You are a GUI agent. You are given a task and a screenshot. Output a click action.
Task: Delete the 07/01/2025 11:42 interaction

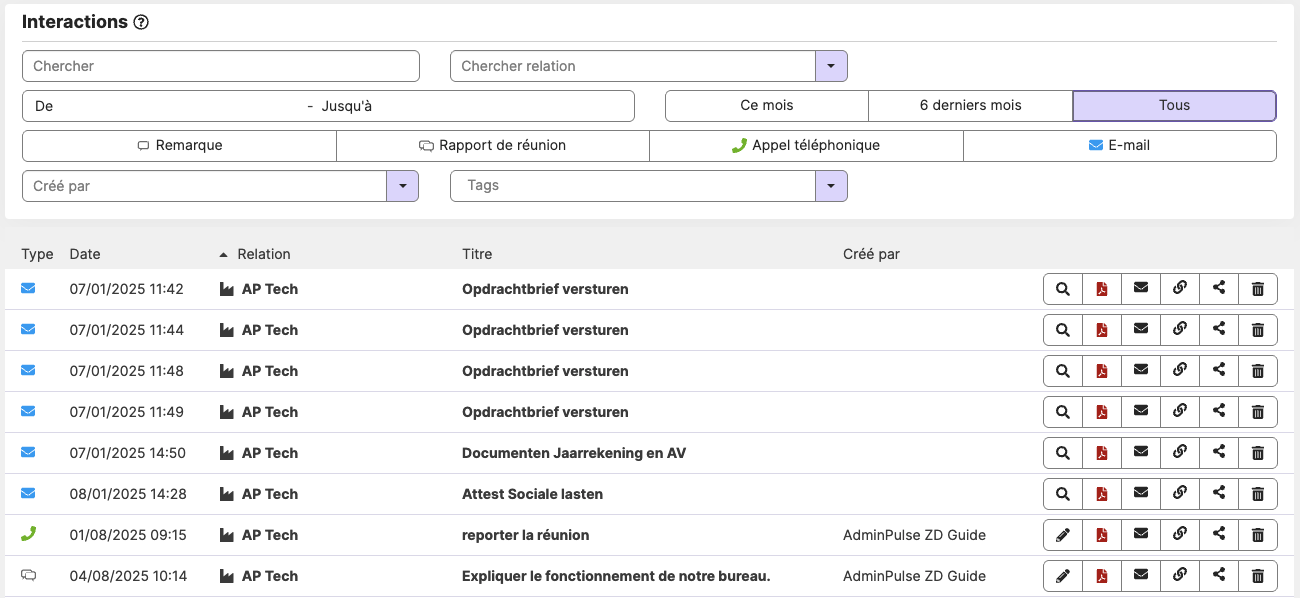1258,289
